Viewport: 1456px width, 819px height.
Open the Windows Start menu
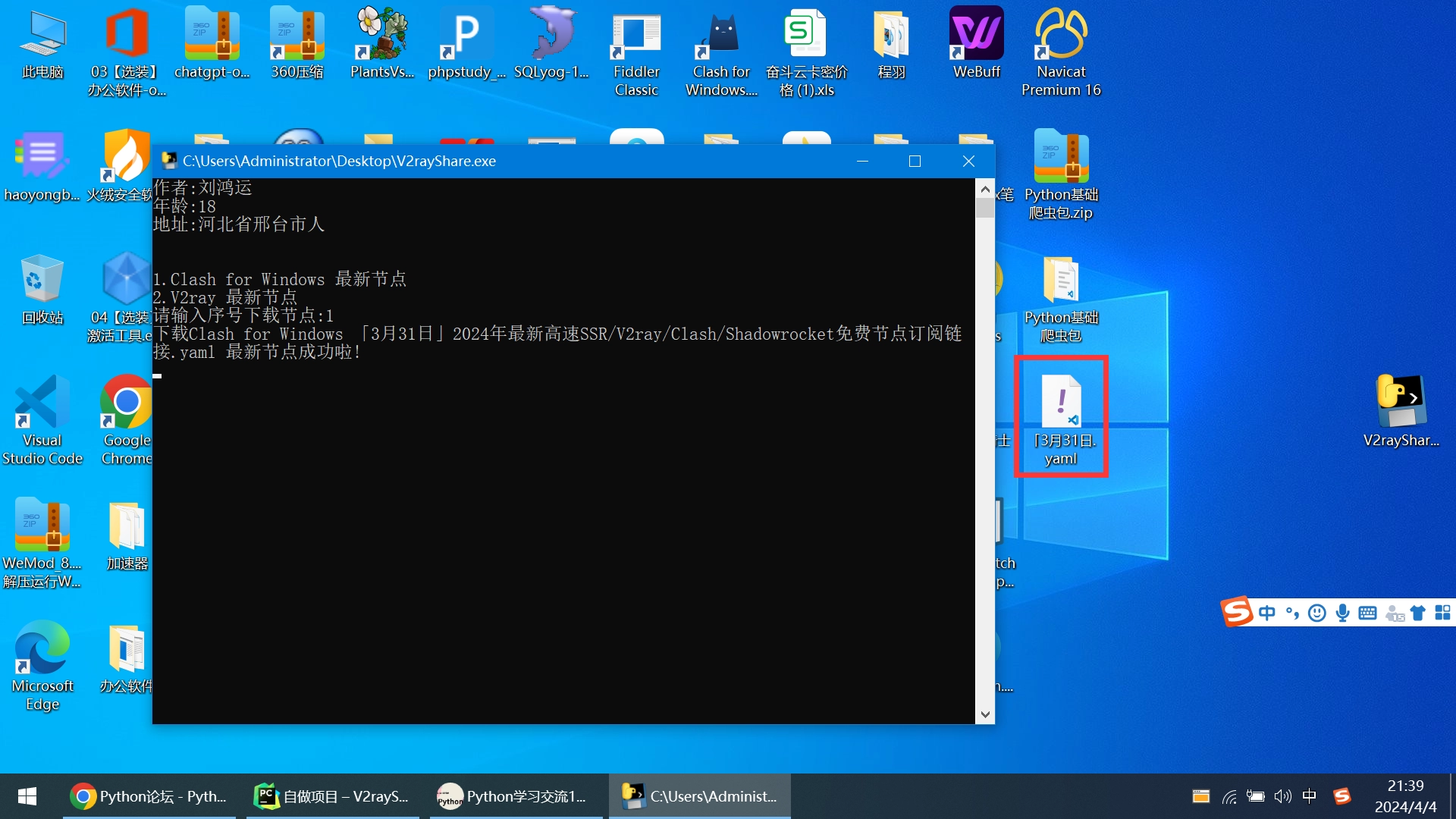[x=27, y=796]
